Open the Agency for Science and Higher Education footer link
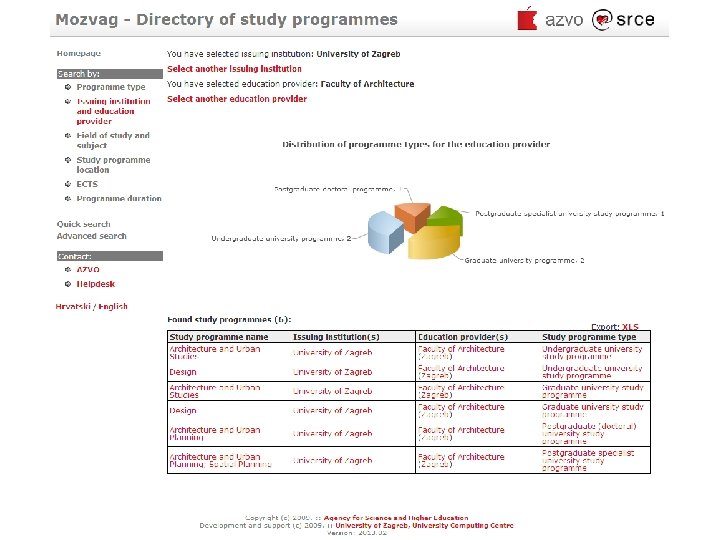 tap(396, 518)
